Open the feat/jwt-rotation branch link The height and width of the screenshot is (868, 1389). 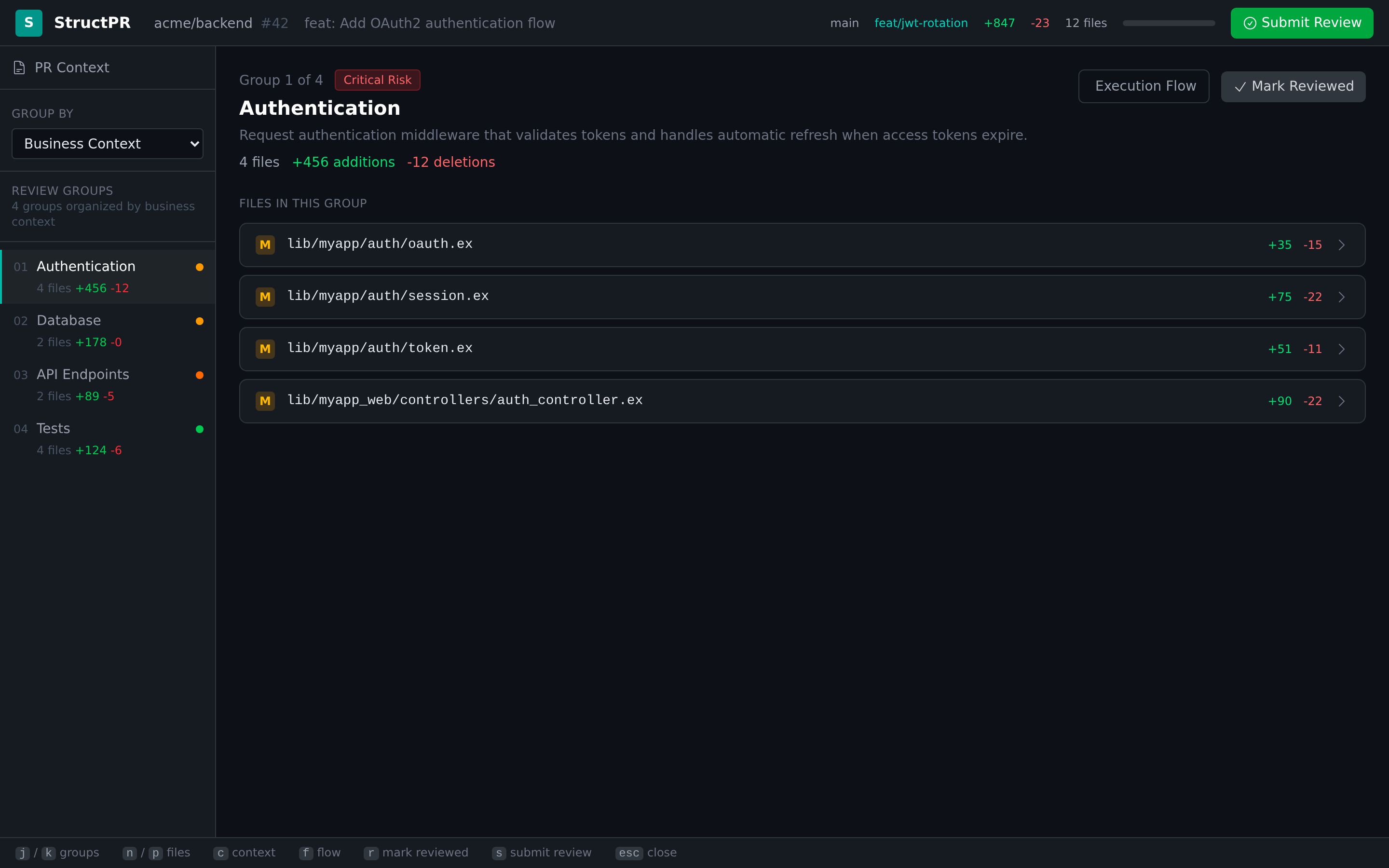click(921, 23)
